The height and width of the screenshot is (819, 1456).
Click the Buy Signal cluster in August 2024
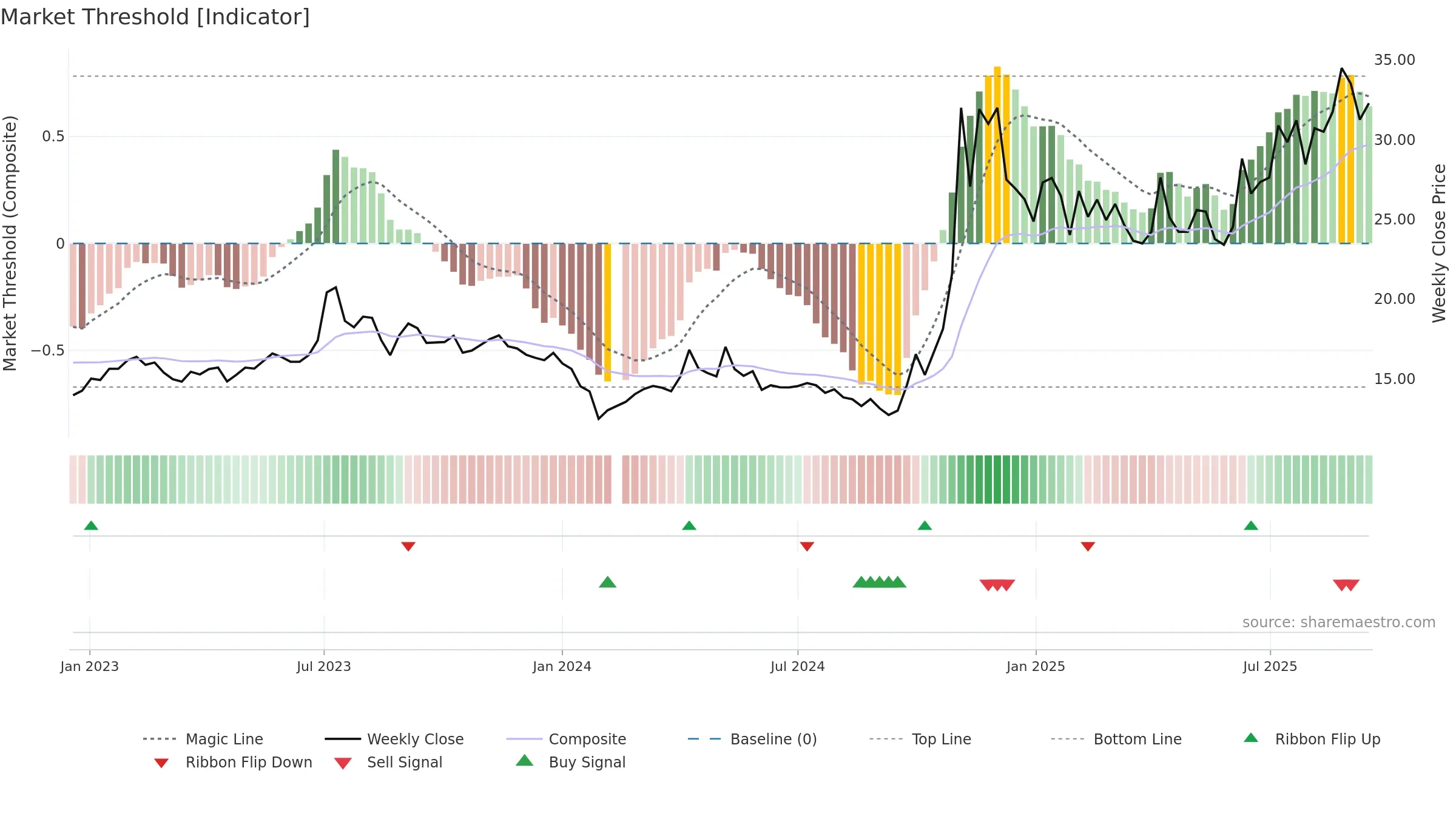(x=879, y=582)
